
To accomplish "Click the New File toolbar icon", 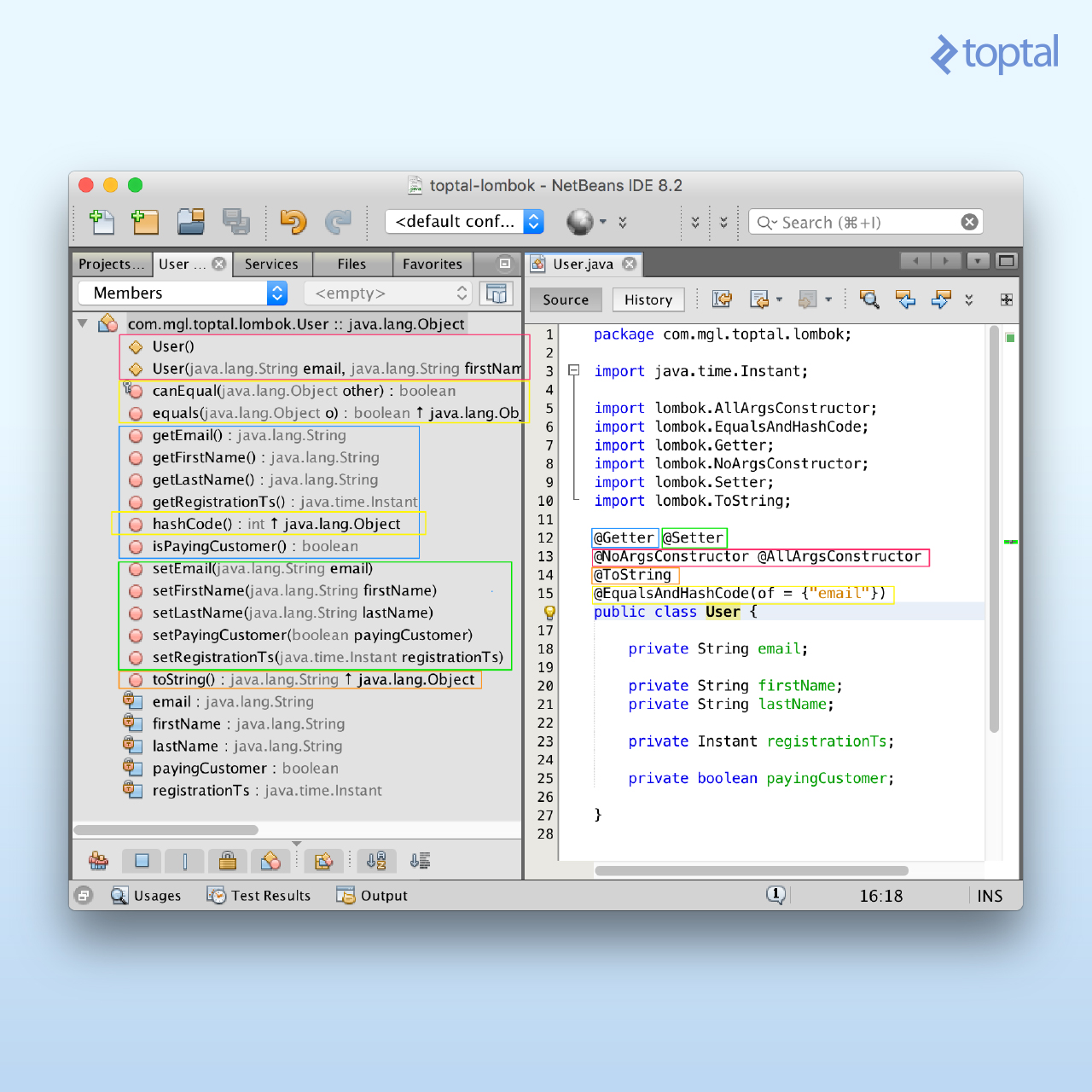I will [x=102, y=222].
